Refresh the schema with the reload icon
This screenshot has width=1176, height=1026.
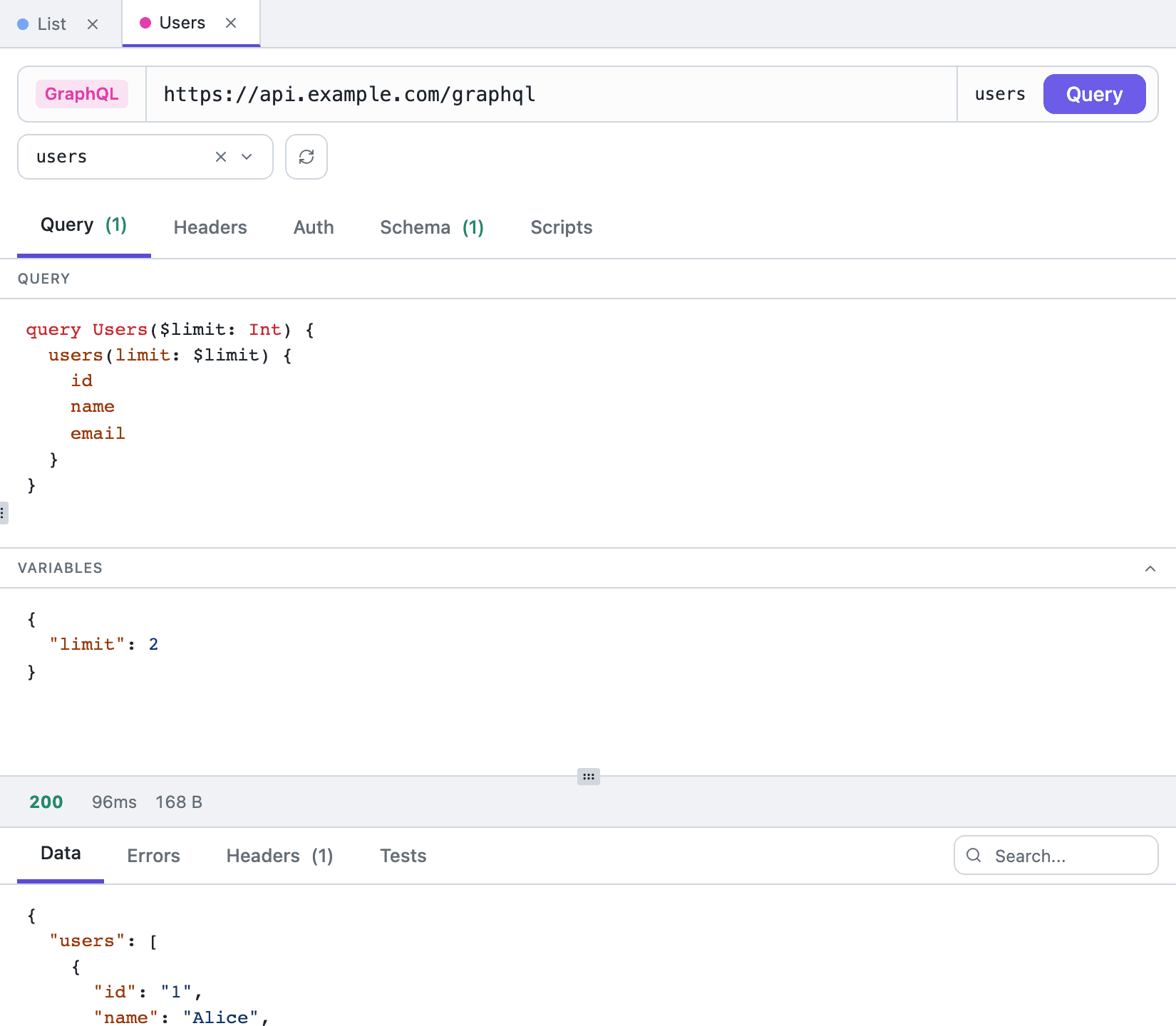click(306, 157)
